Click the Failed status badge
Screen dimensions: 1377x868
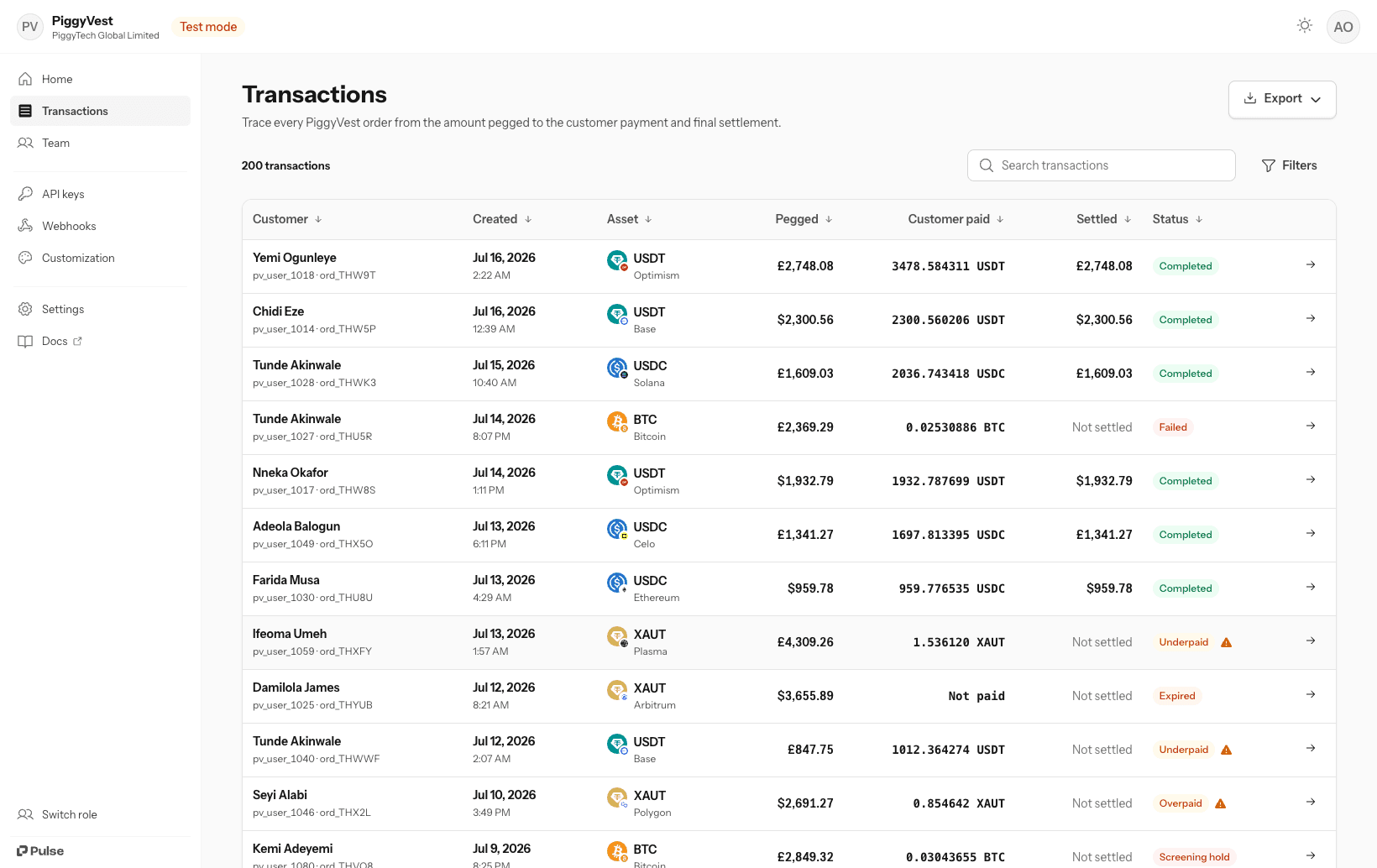(x=1172, y=427)
